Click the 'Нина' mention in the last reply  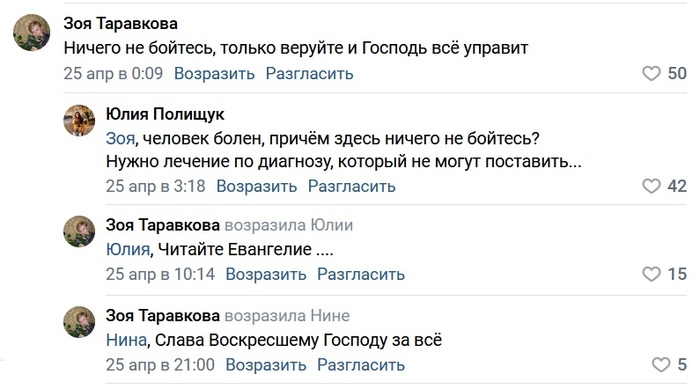[126, 340]
